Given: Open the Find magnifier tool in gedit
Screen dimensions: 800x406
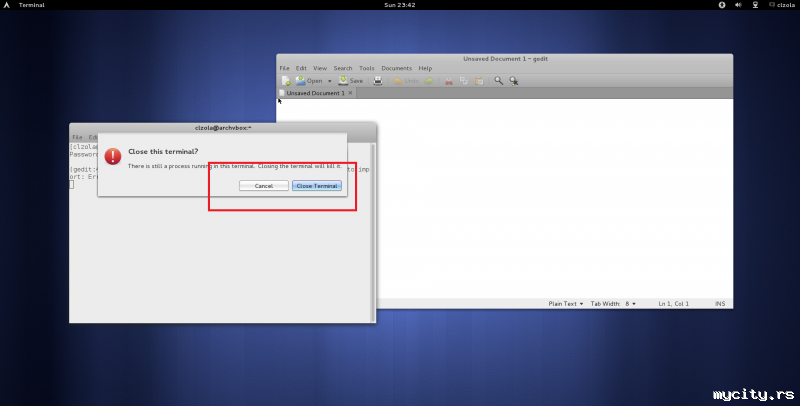Looking at the screenshot, I should pyautogui.click(x=498, y=81).
